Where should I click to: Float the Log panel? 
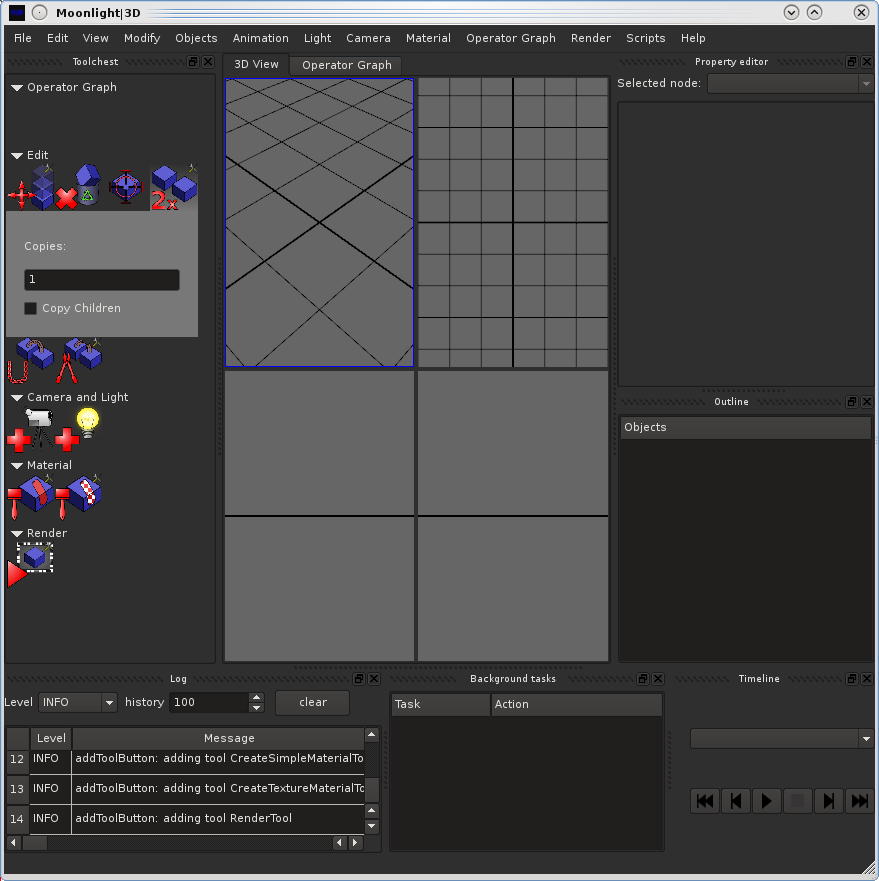(x=359, y=679)
